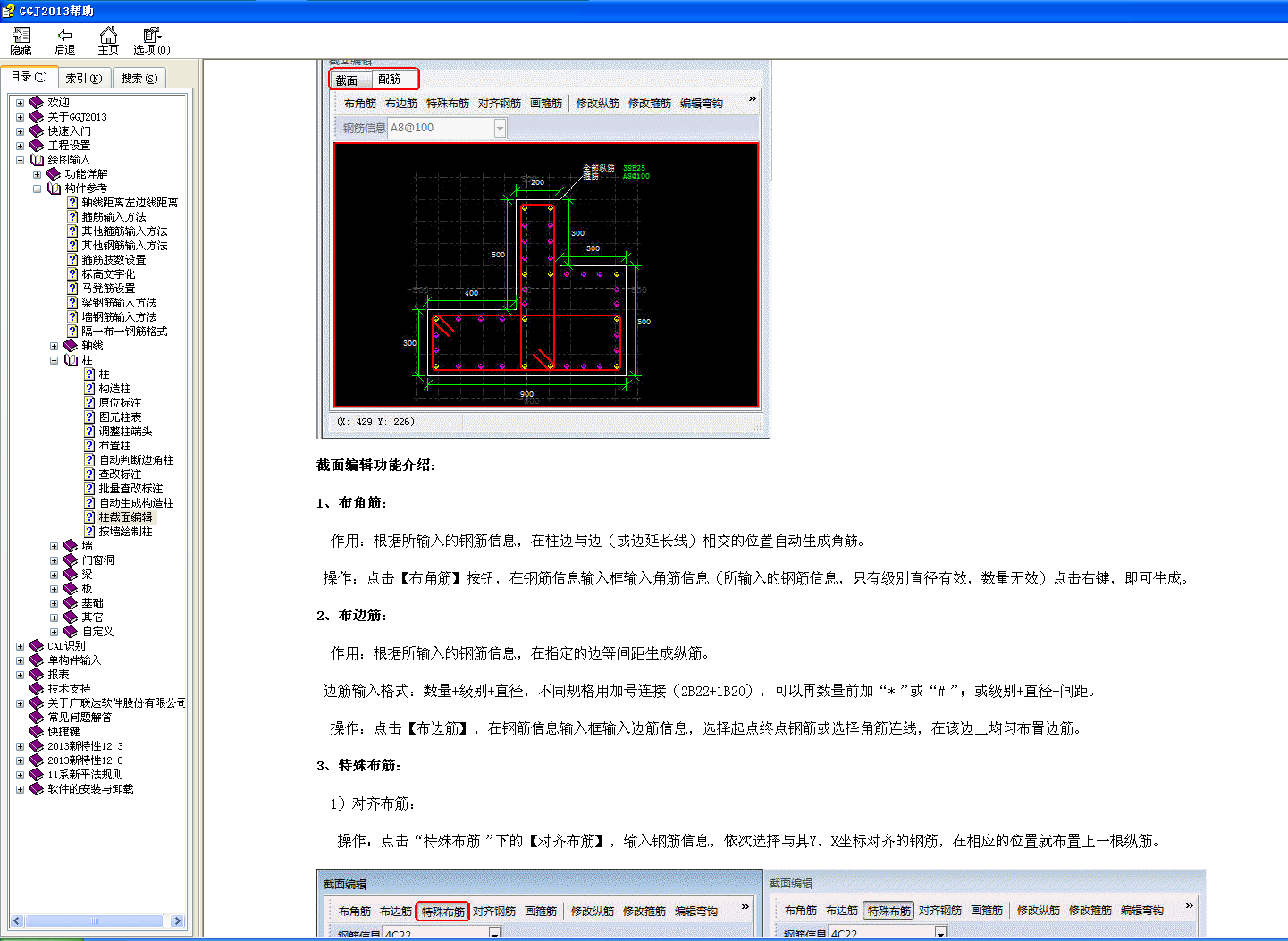Viewport: 1288px width, 941px height.
Task: Expand the 功能详解 node
Action: [37, 174]
